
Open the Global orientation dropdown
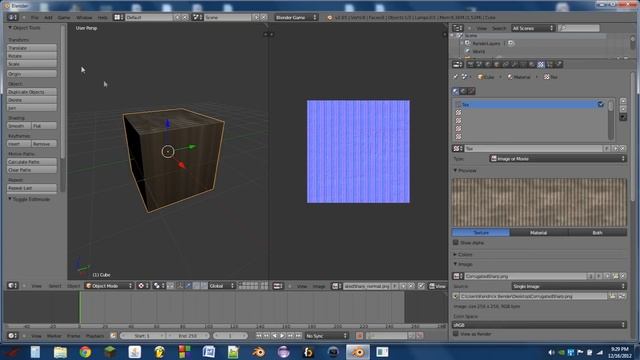click(222, 286)
